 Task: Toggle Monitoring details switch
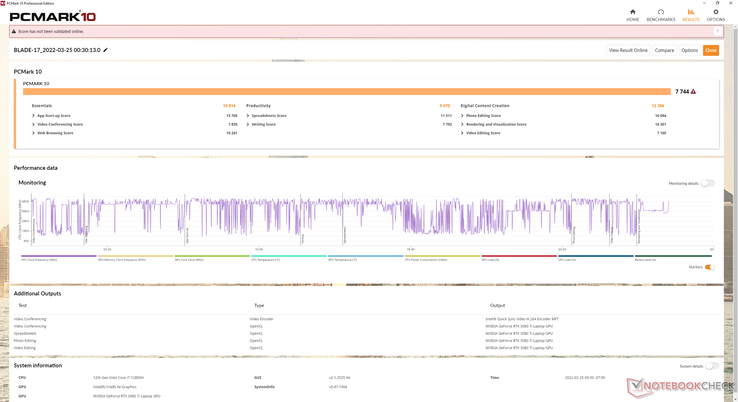click(x=707, y=183)
